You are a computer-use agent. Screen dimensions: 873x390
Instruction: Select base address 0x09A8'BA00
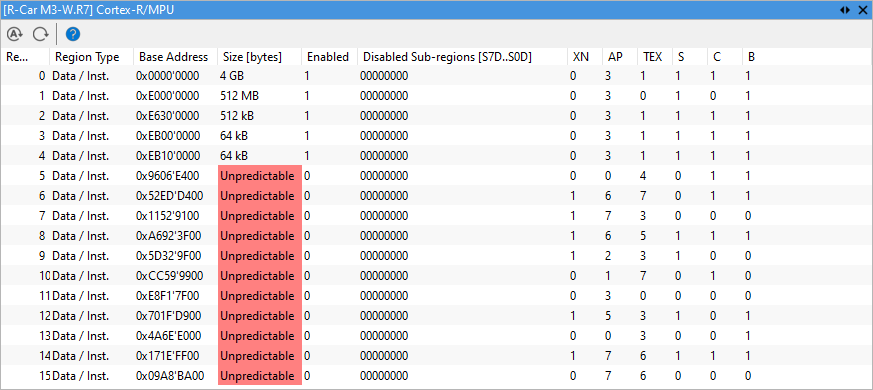[170, 376]
